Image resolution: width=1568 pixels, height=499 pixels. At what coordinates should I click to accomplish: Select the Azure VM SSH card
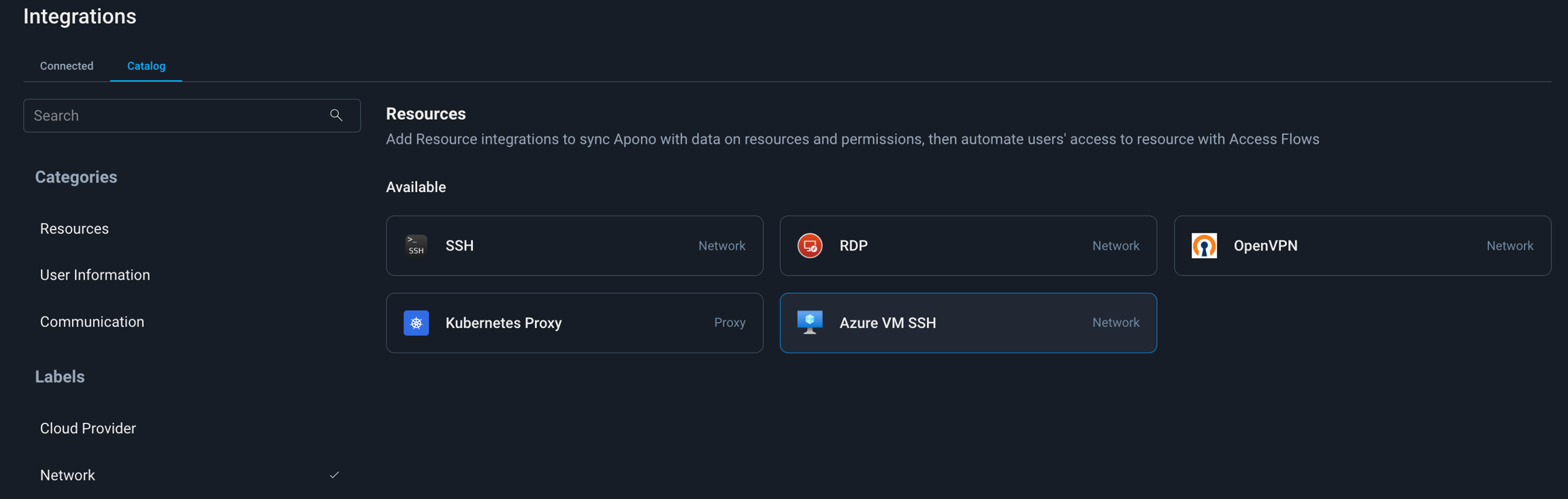point(967,323)
